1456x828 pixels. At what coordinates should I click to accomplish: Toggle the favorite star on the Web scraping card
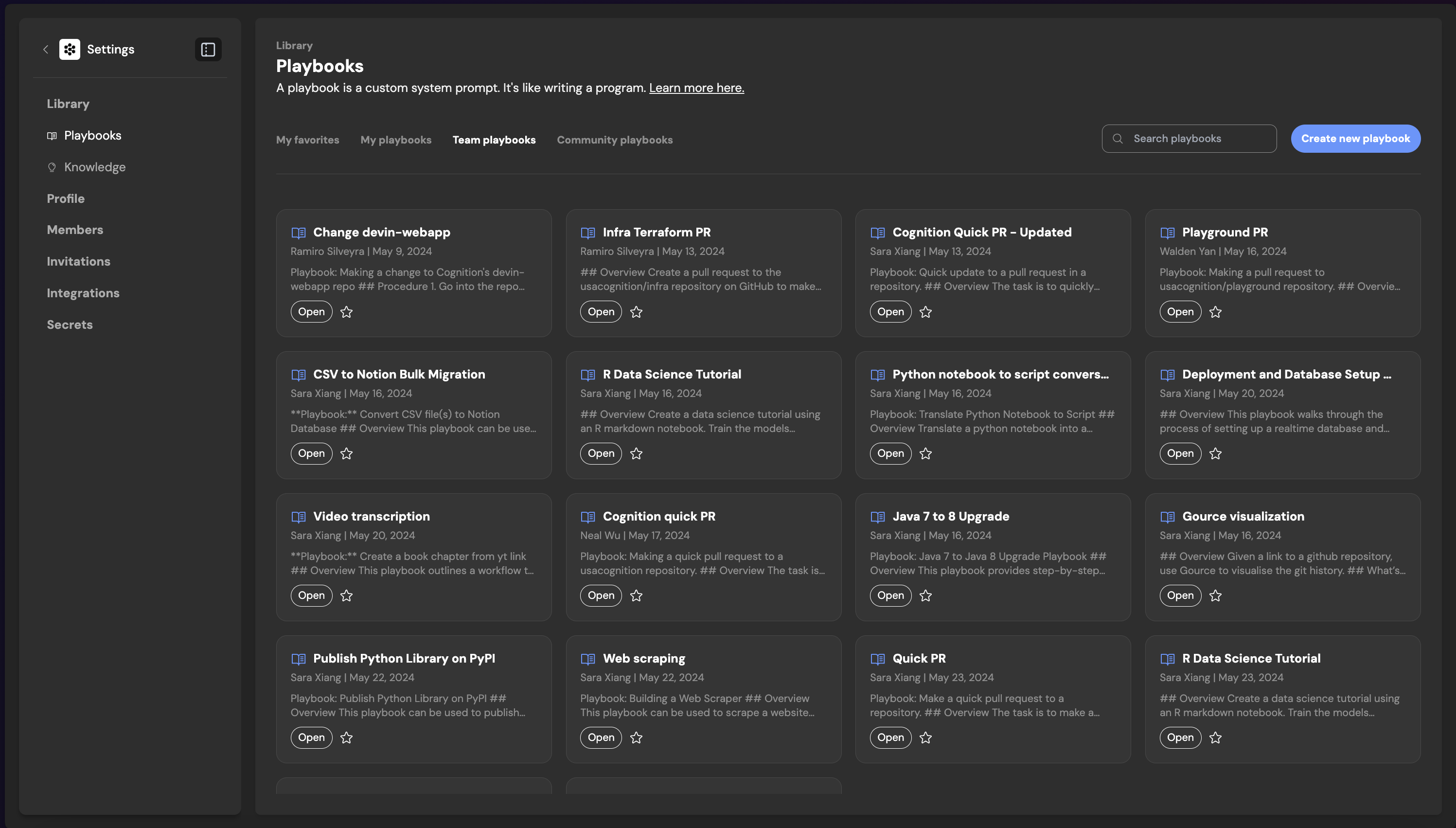coord(636,738)
